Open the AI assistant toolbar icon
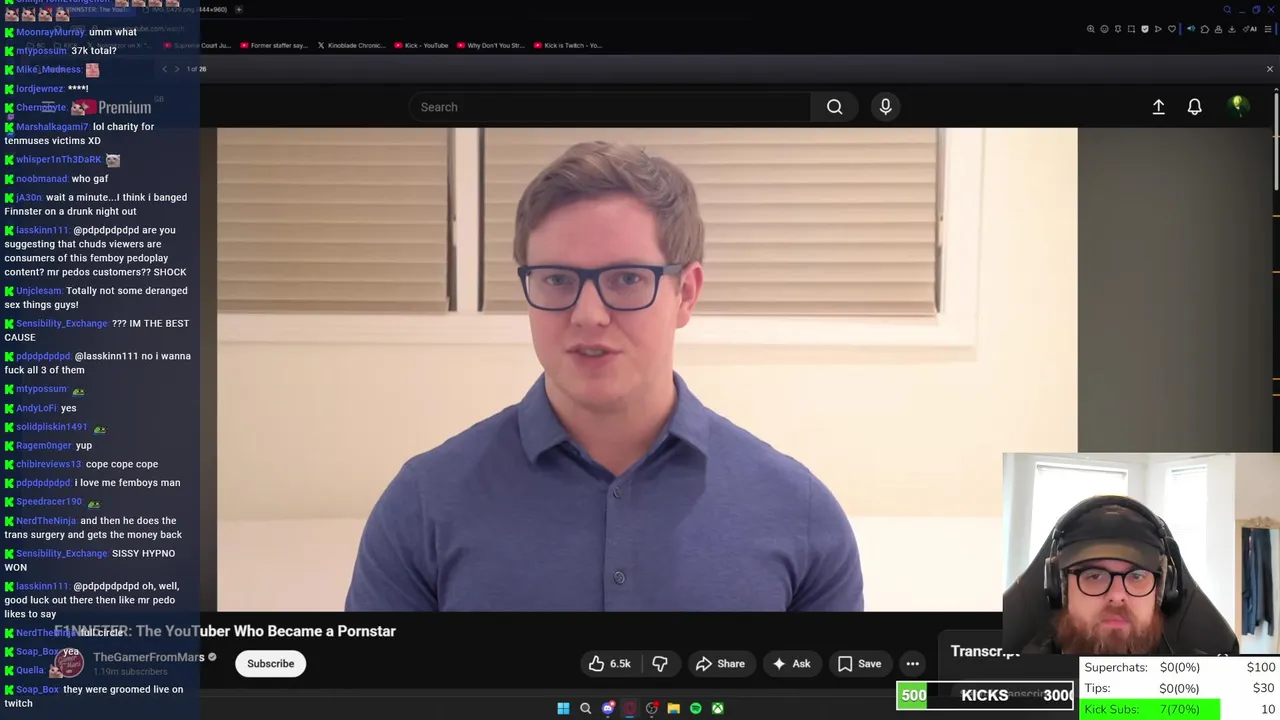Screen dimensions: 1280x720 coord(1250,29)
